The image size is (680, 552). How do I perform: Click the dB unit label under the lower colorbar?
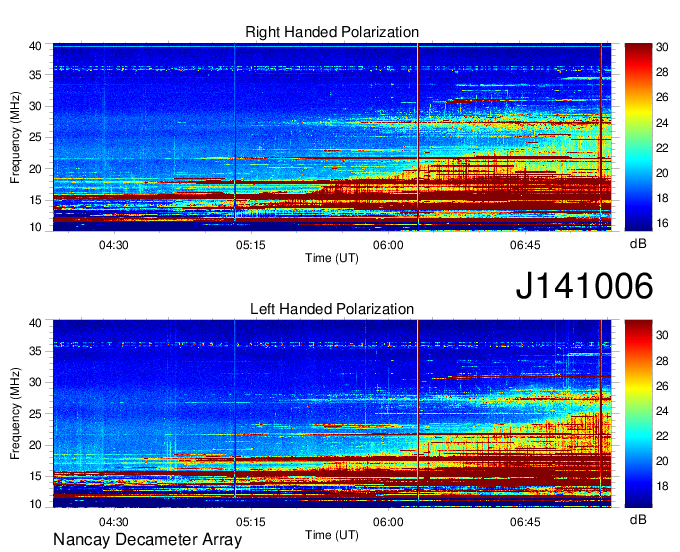pos(638,519)
